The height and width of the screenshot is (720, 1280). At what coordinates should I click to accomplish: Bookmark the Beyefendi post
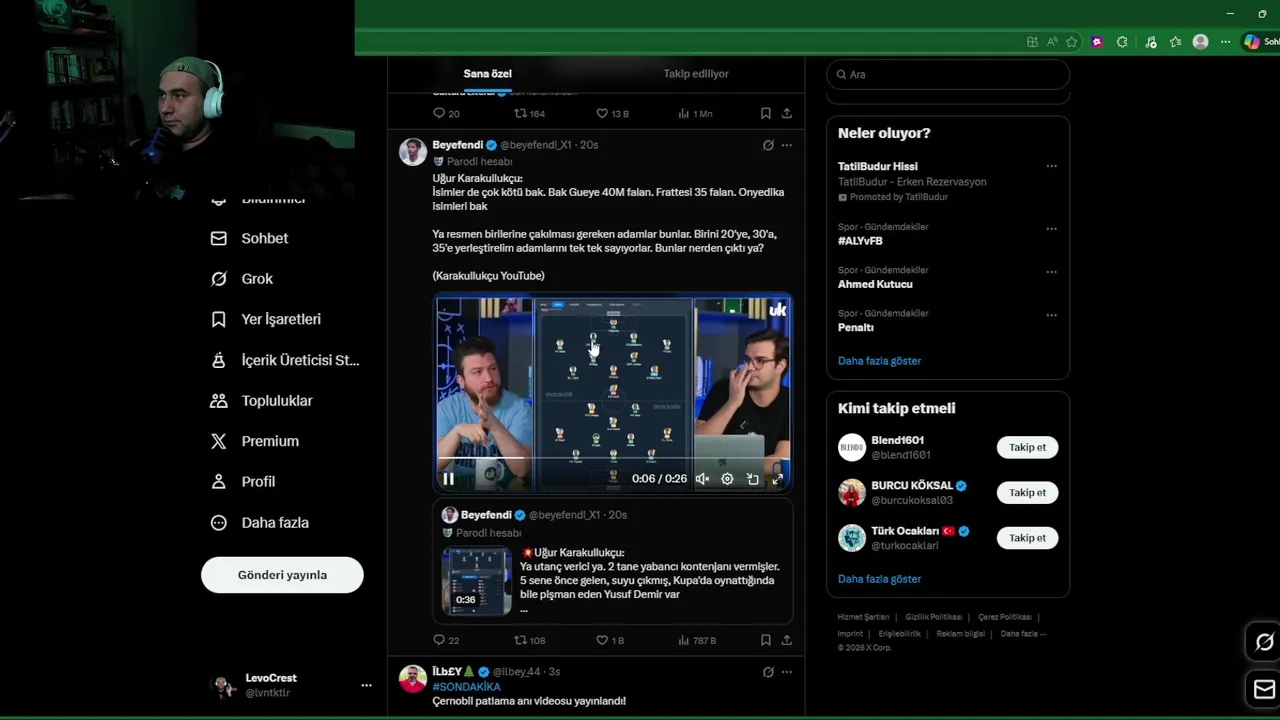[765, 640]
